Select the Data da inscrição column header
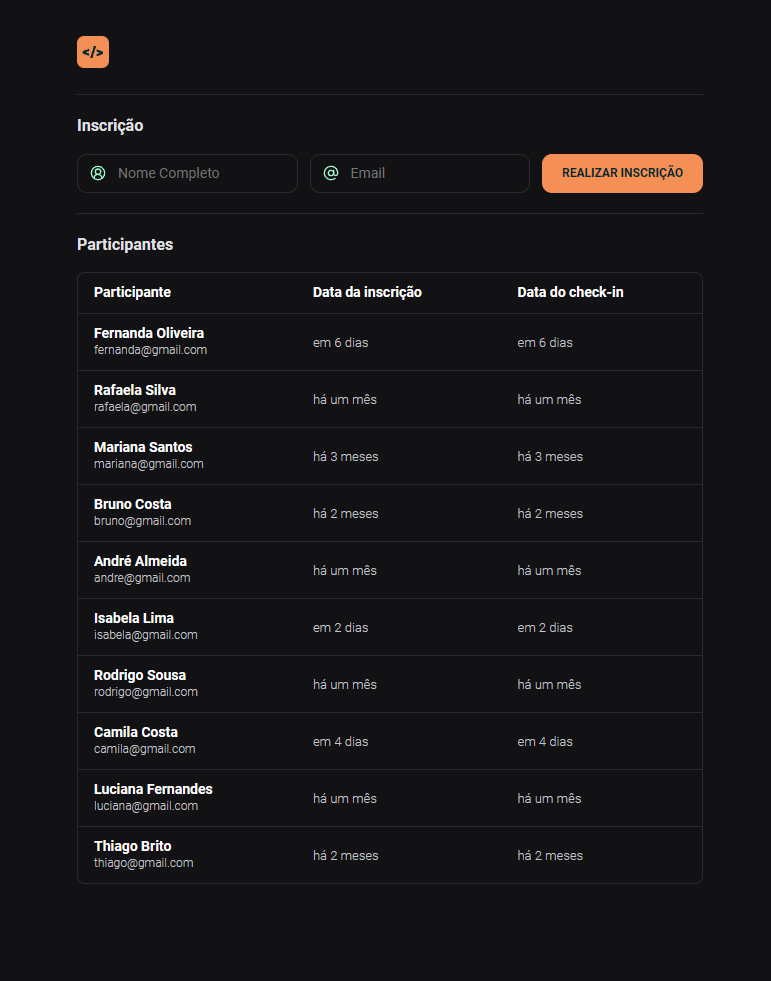The width and height of the screenshot is (771, 981). click(367, 292)
